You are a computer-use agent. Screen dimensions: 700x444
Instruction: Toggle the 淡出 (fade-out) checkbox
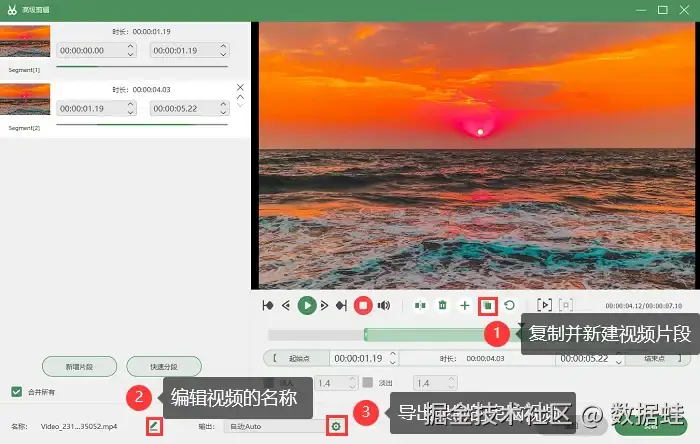tap(367, 383)
